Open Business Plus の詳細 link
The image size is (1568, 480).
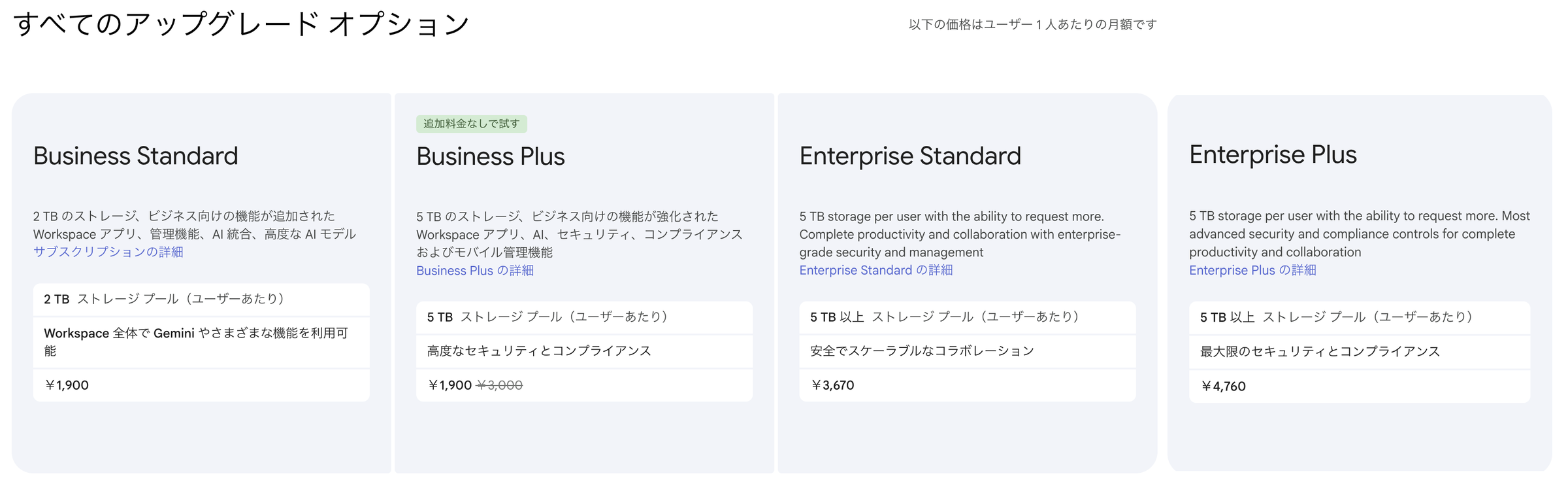point(475,270)
